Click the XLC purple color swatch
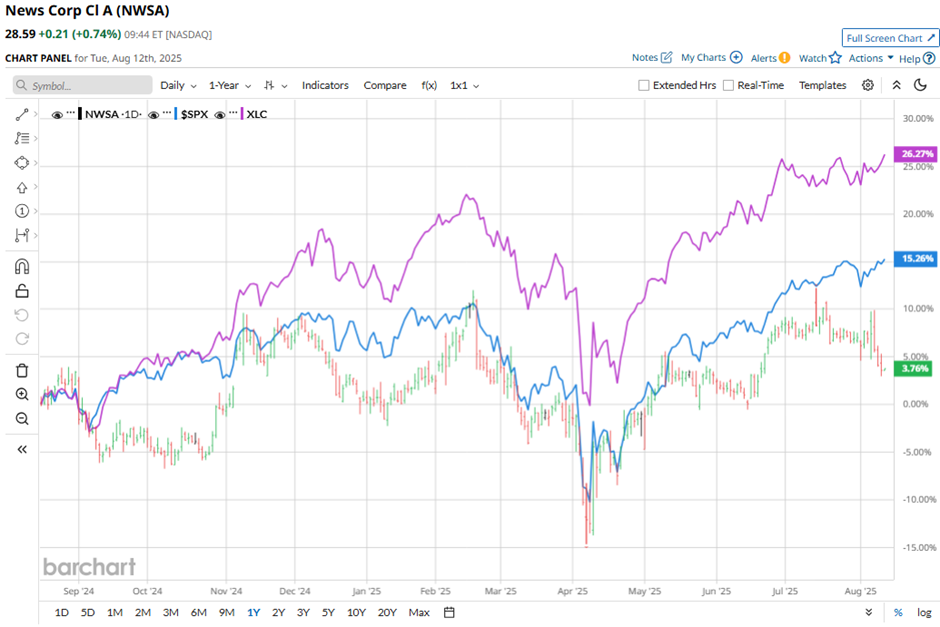The width and height of the screenshot is (940, 627). tap(242, 114)
